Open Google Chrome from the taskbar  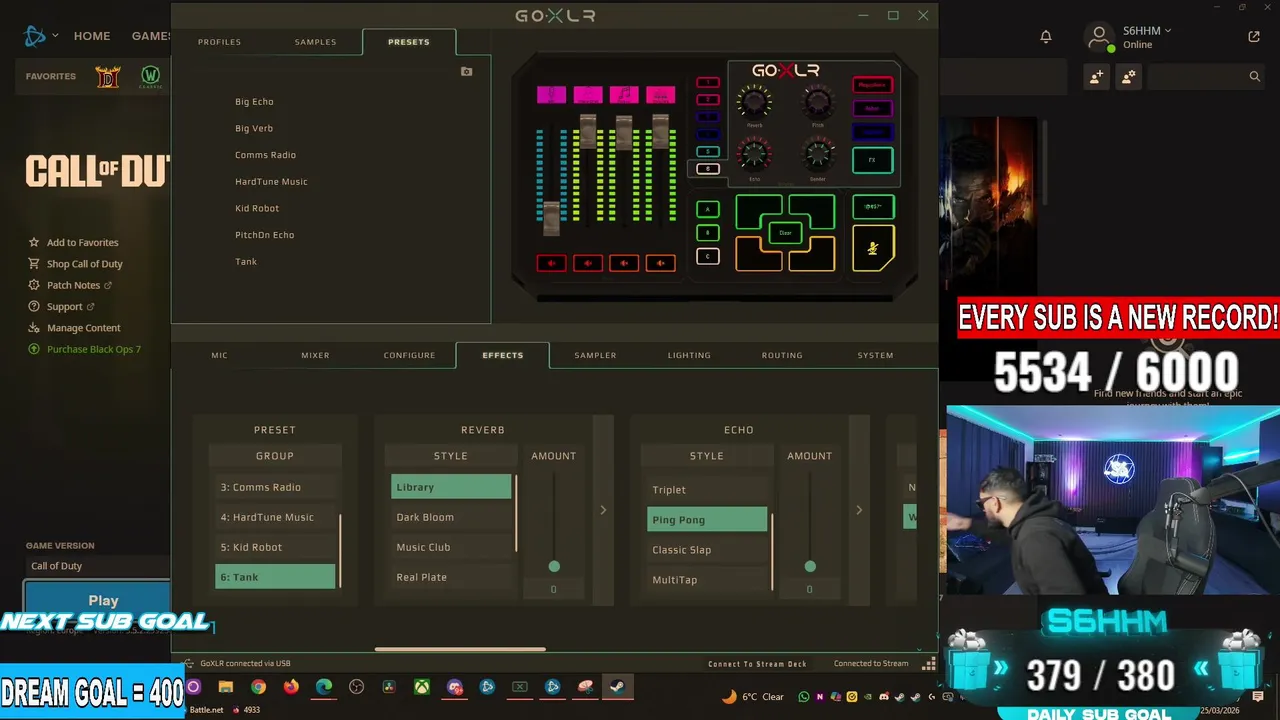(x=258, y=687)
